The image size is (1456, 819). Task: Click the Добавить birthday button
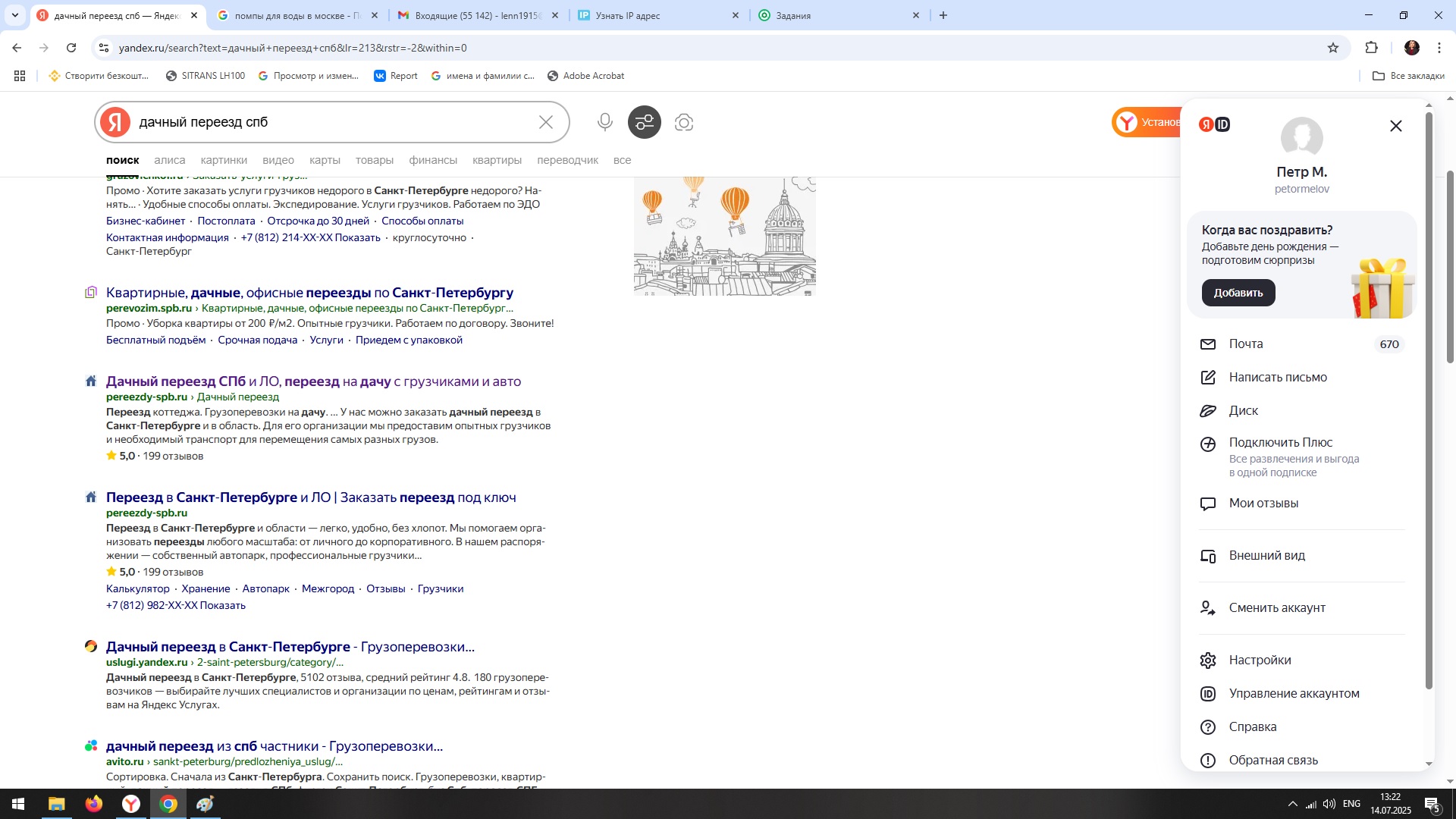coord(1238,293)
